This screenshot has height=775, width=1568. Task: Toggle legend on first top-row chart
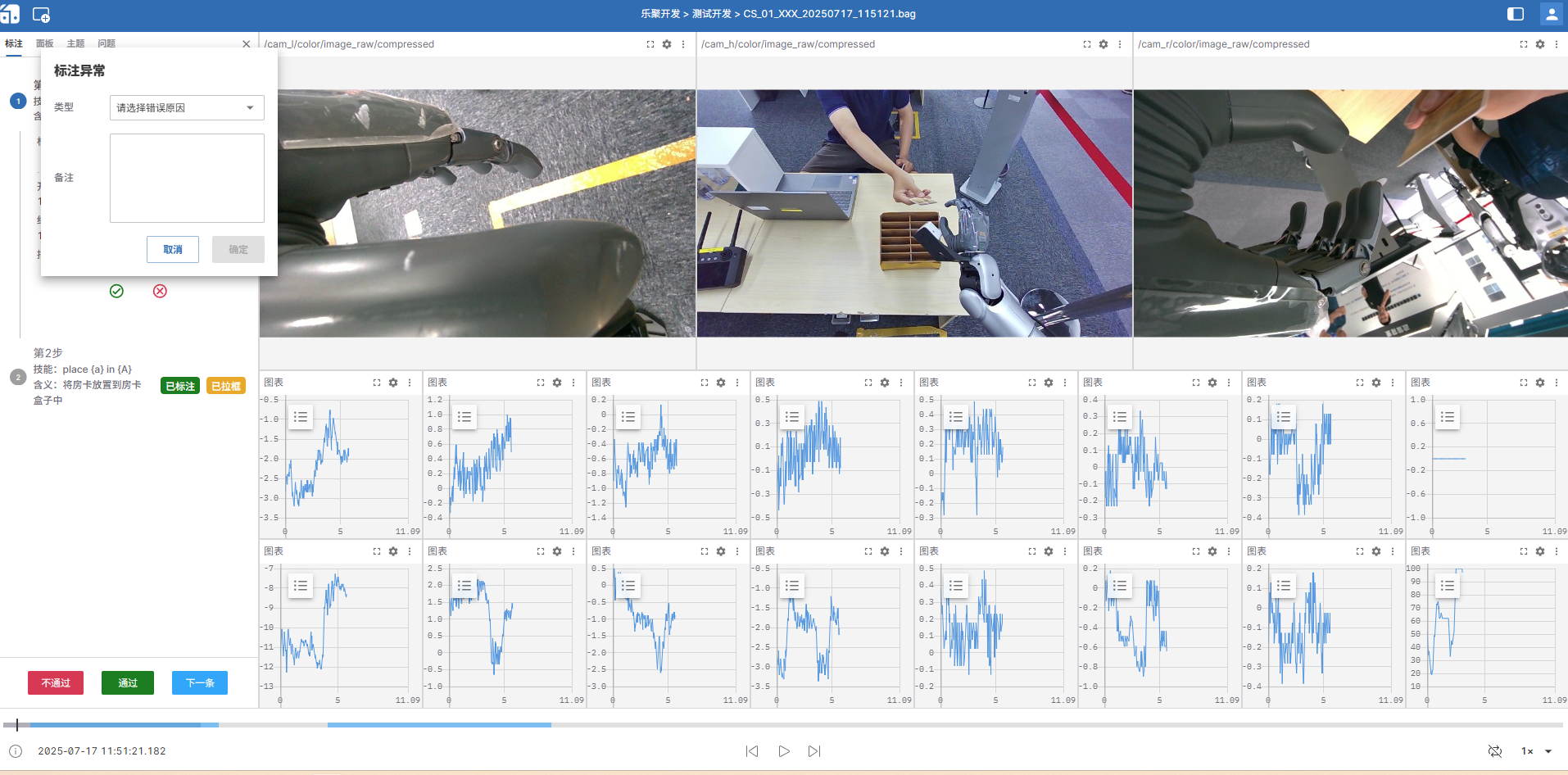point(301,417)
